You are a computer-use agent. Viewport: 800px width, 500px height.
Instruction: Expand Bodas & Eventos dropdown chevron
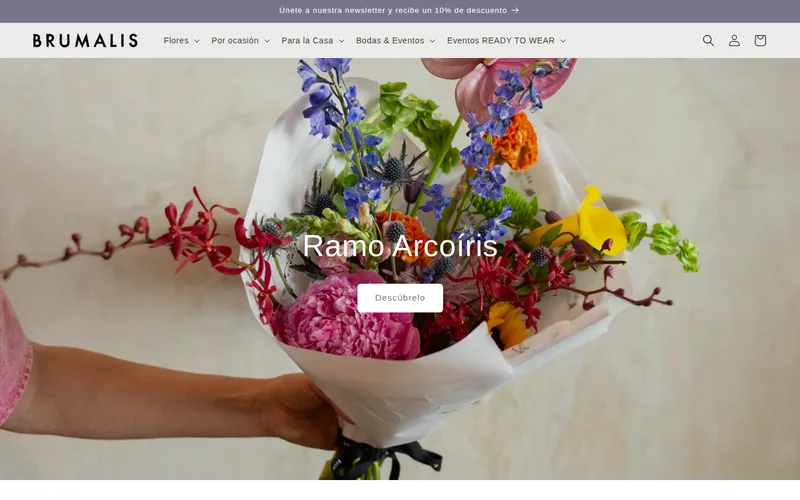(x=433, y=41)
